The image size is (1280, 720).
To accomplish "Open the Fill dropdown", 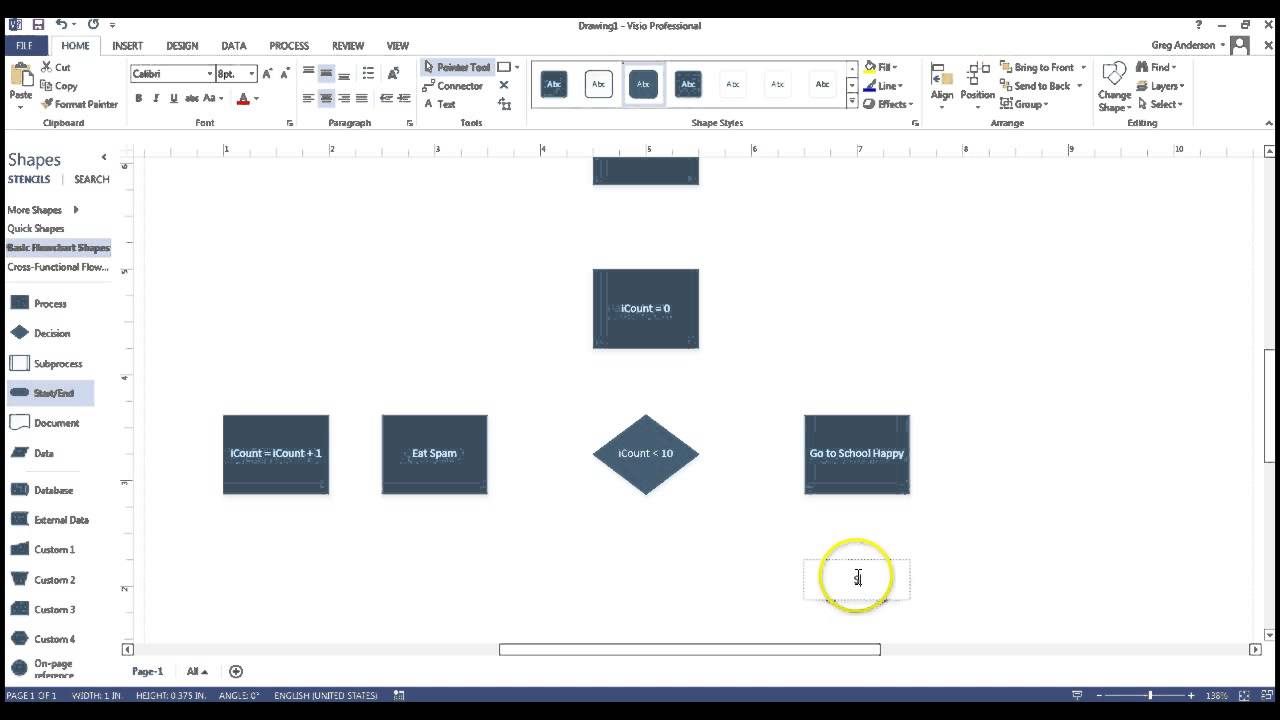I will (883, 67).
